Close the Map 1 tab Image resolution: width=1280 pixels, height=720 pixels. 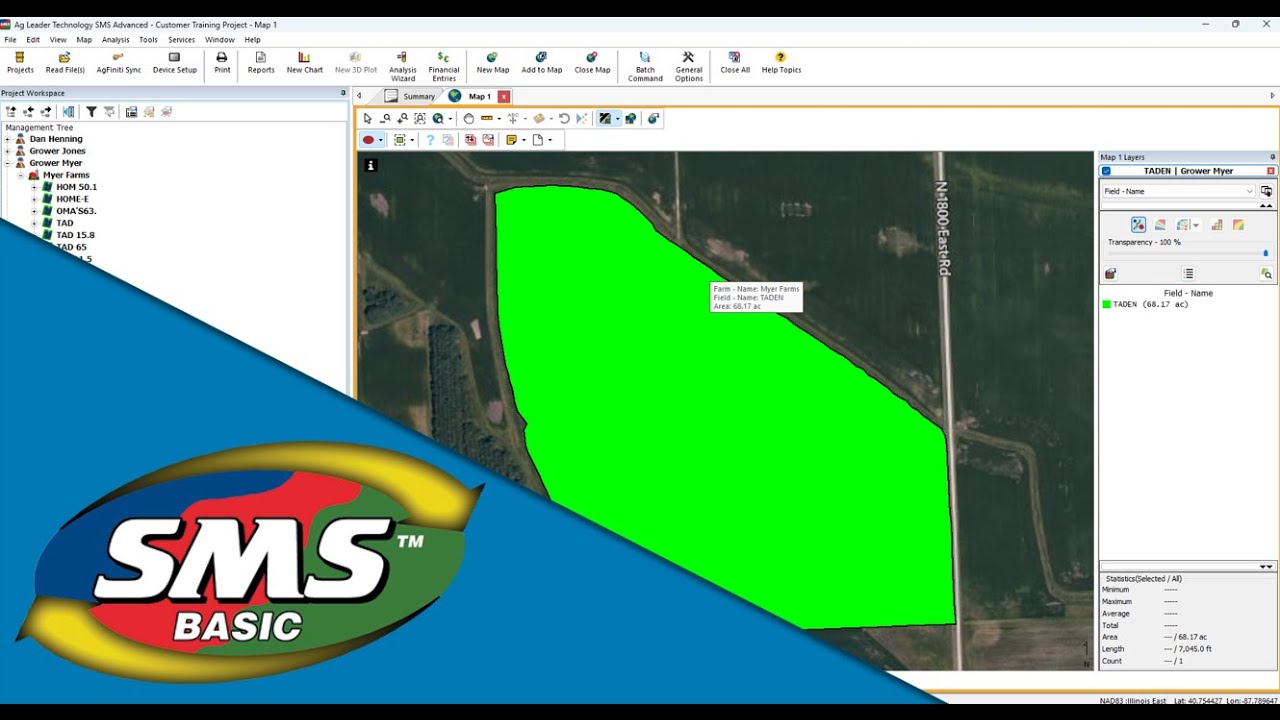point(504,97)
